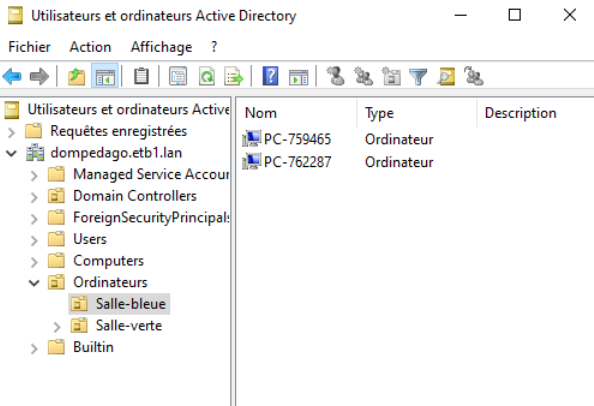Click the Salle-bleue OU folder icon
594x406 pixels.
pos(79,304)
